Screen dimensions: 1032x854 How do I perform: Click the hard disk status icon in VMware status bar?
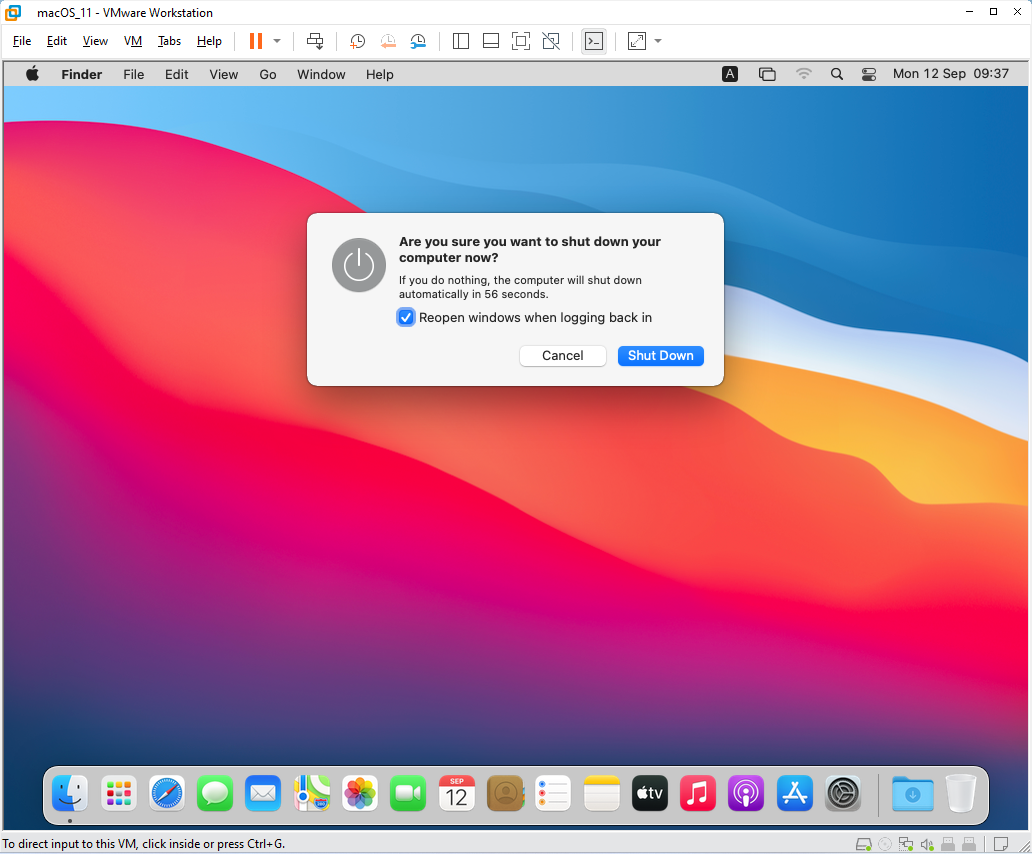[864, 843]
